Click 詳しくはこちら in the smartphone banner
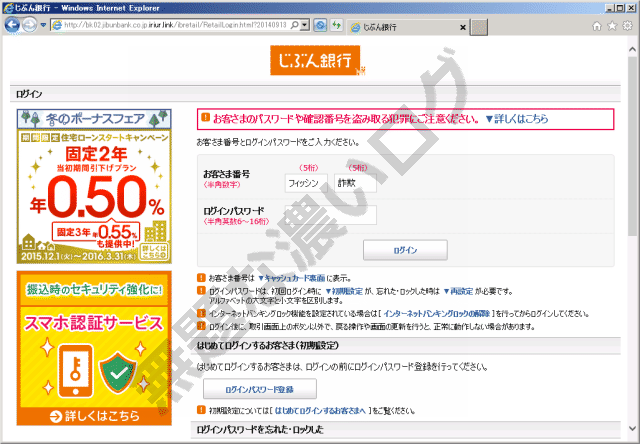Screen dimensions: 640x444 95,416
